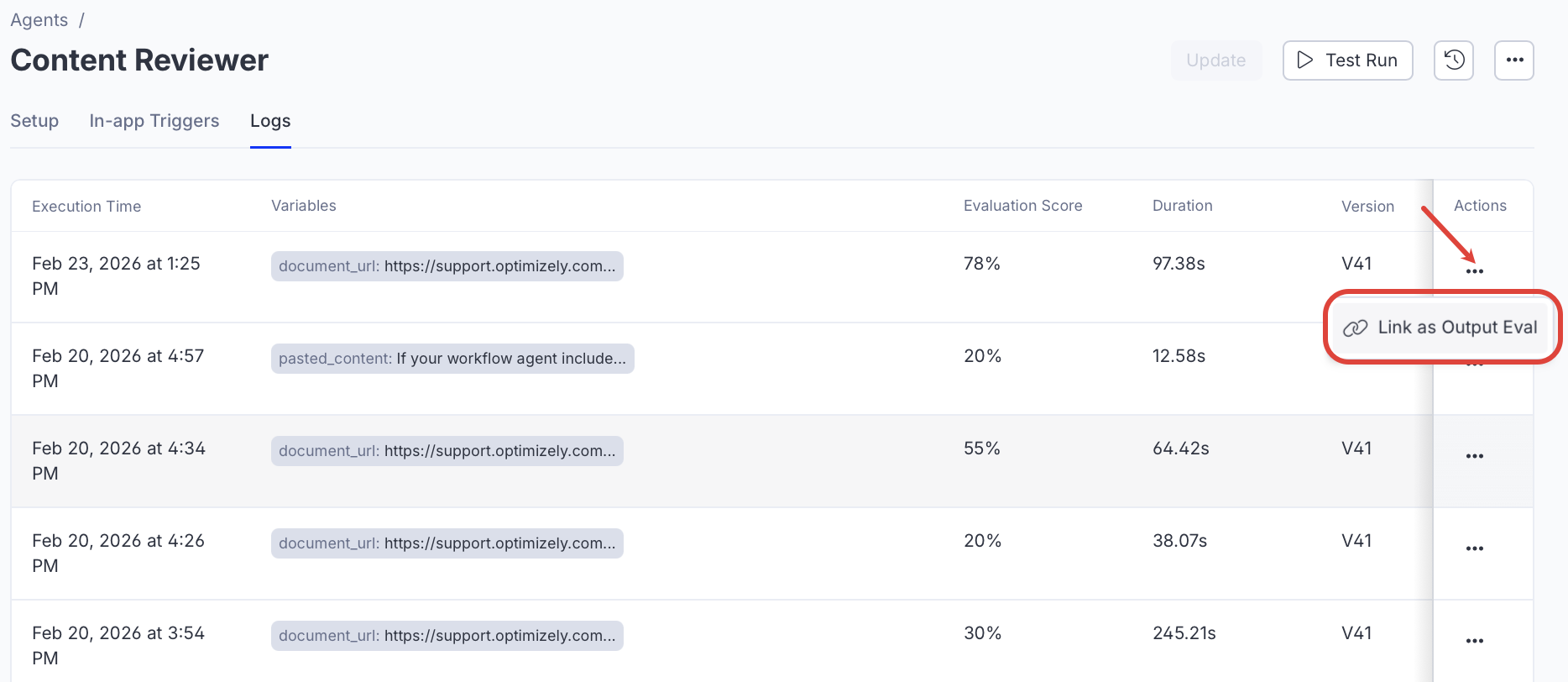Select Link as Output Eval menu option
This screenshot has height=682, width=1568.
pyautogui.click(x=1441, y=328)
